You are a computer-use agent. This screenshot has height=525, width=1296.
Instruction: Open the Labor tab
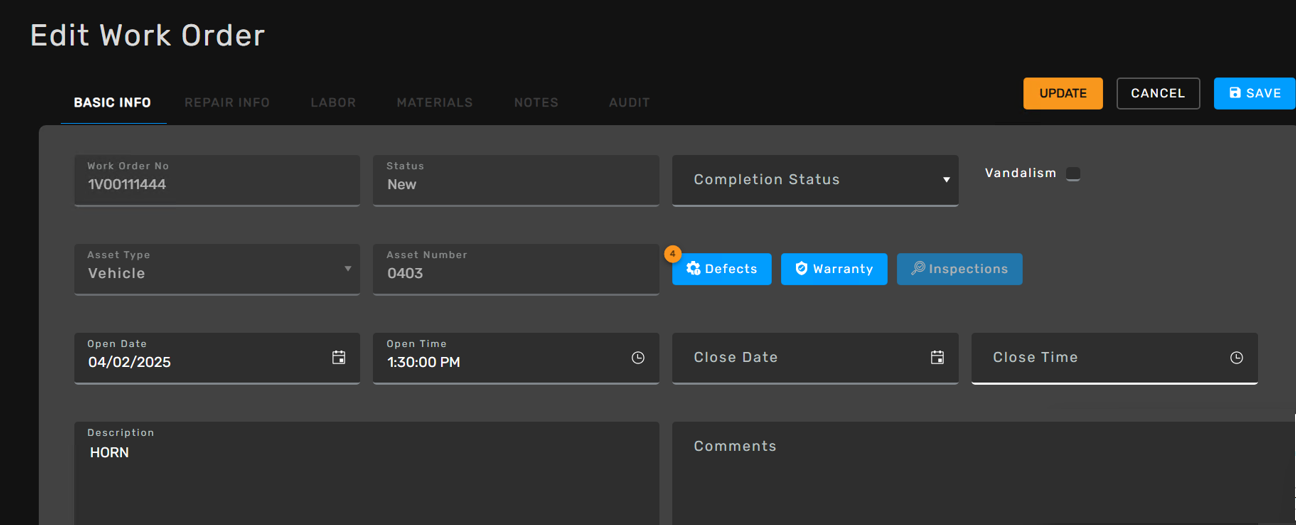[x=333, y=102]
